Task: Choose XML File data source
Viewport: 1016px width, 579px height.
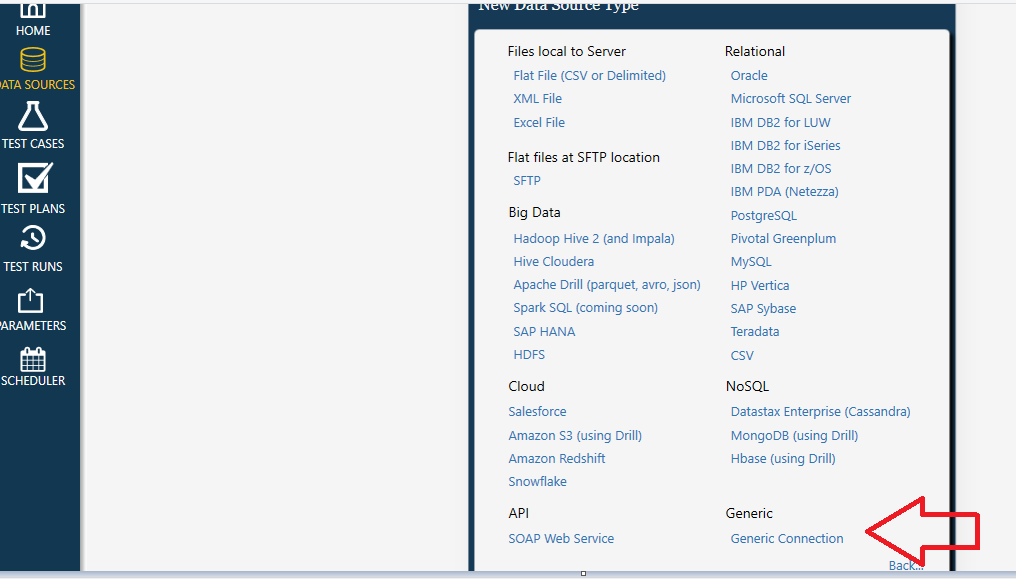Action: [538, 99]
